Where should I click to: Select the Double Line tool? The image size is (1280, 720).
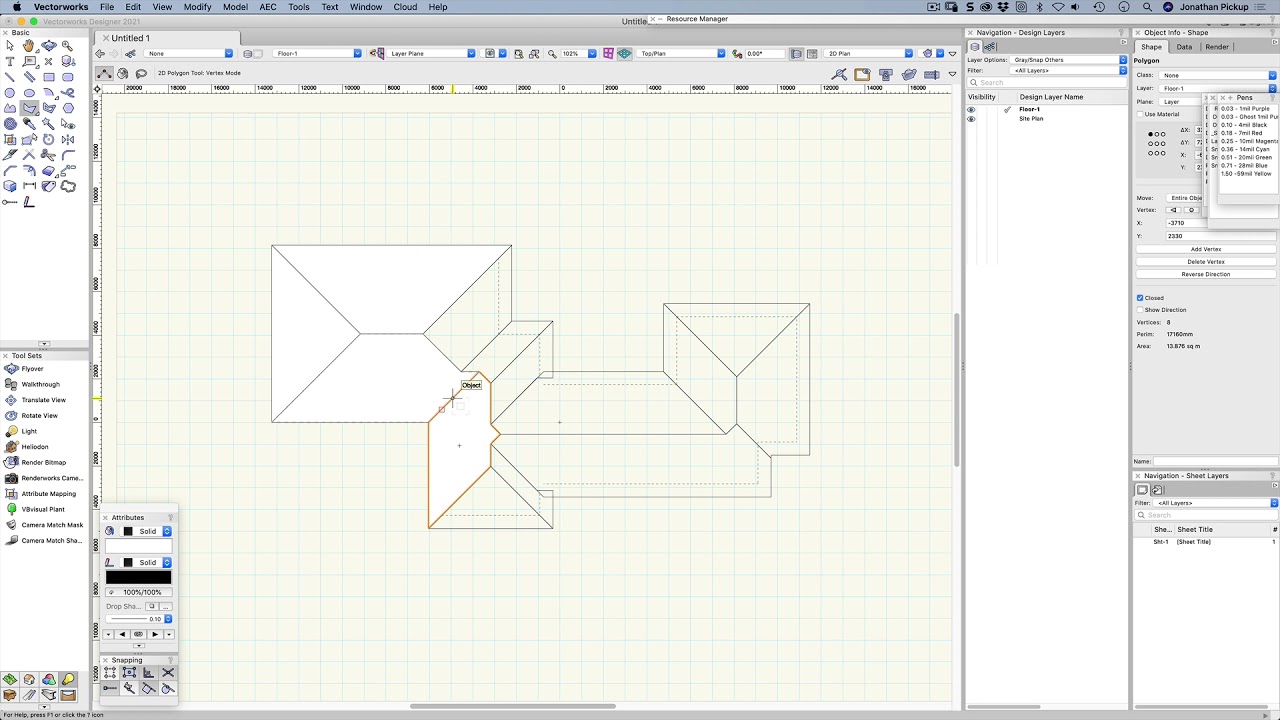click(x=29, y=77)
